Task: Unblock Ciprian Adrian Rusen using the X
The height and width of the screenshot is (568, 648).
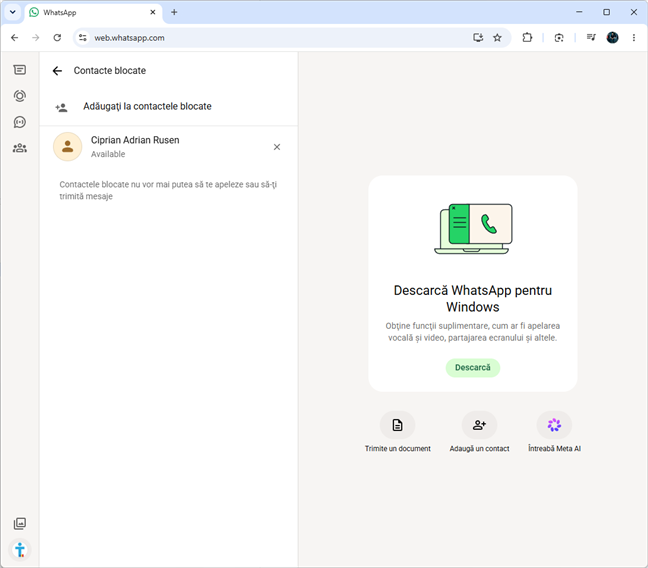Action: [x=277, y=147]
